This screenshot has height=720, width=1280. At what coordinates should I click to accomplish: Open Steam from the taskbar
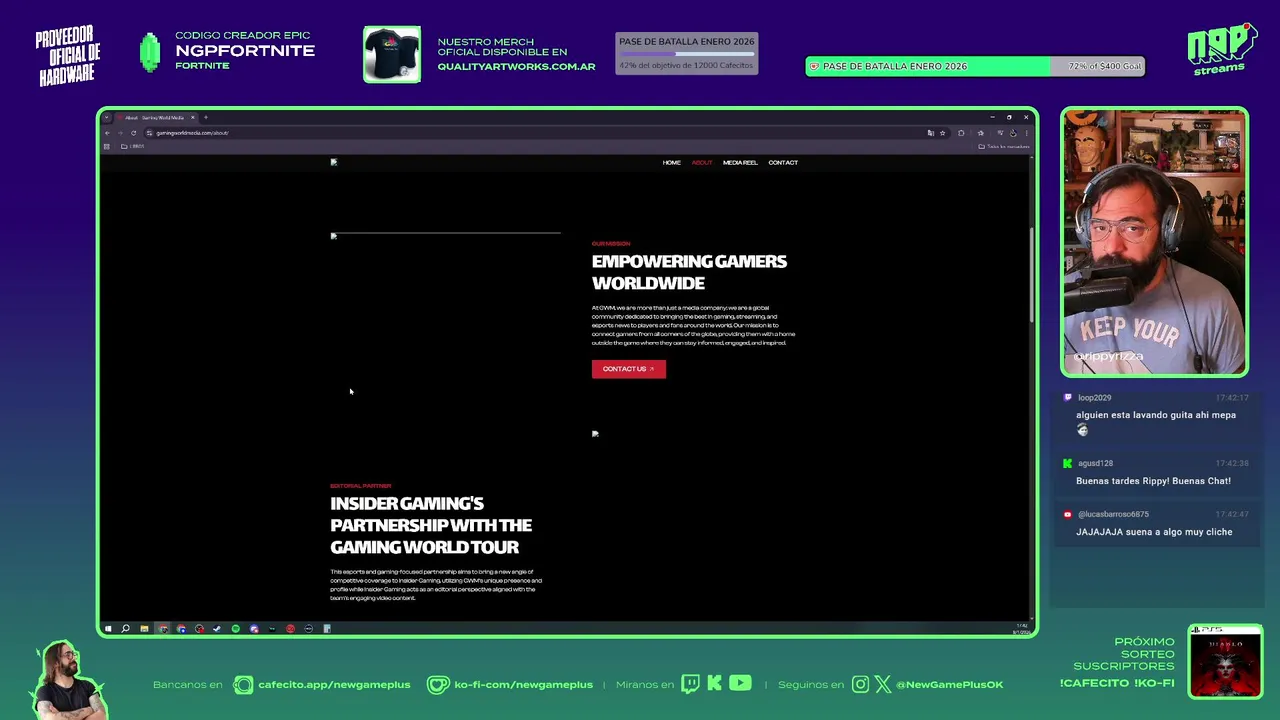217,629
